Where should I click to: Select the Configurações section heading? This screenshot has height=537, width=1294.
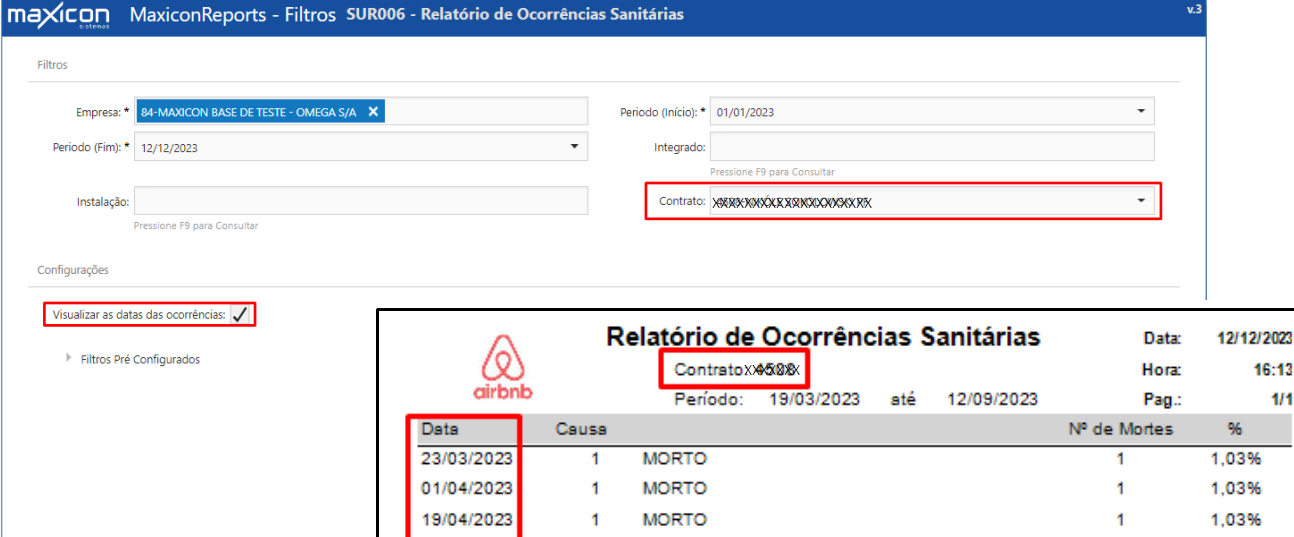(73, 270)
